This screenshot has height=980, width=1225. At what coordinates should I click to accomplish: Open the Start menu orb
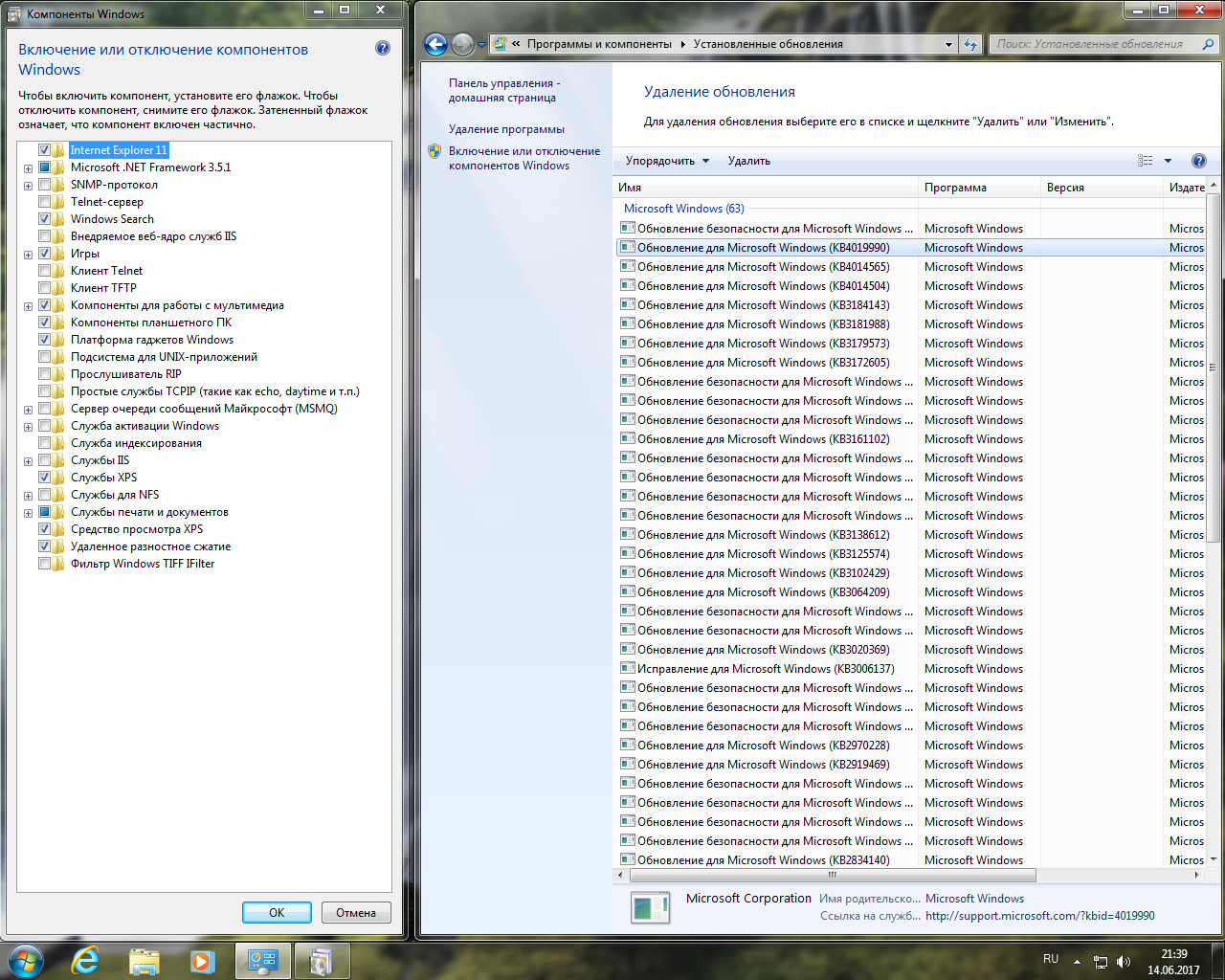[24, 960]
